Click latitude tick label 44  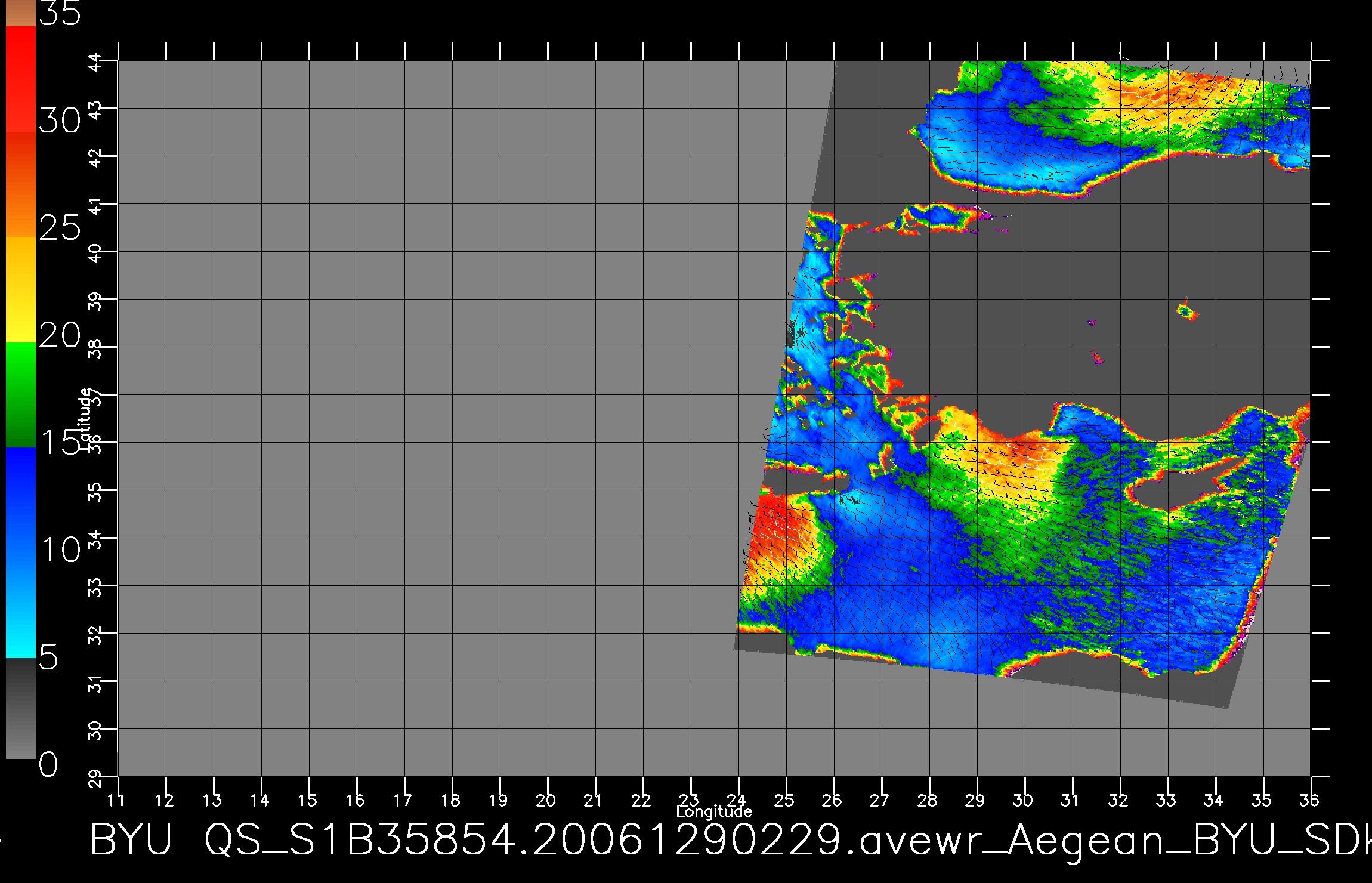coord(95,62)
